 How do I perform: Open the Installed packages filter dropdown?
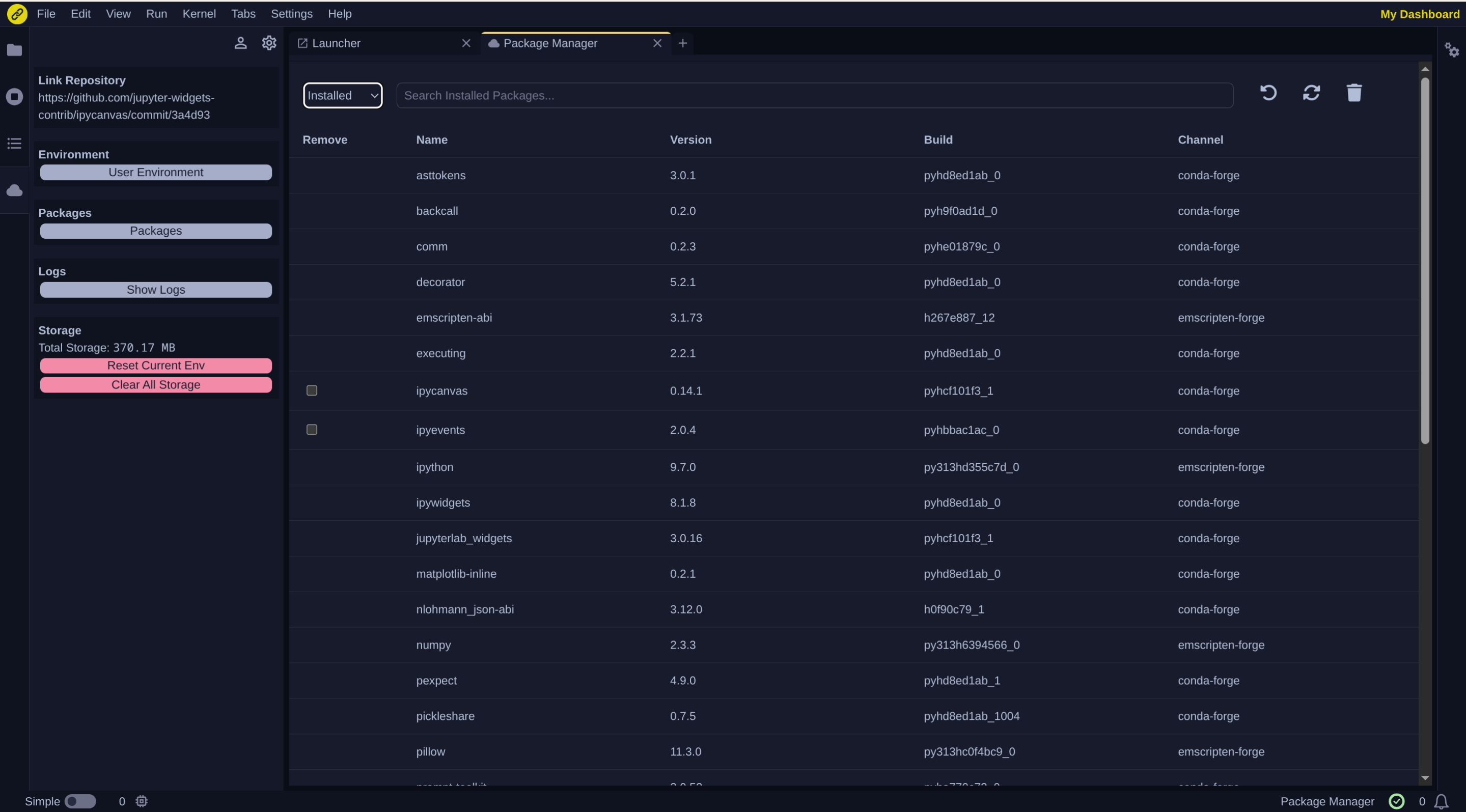(x=342, y=95)
